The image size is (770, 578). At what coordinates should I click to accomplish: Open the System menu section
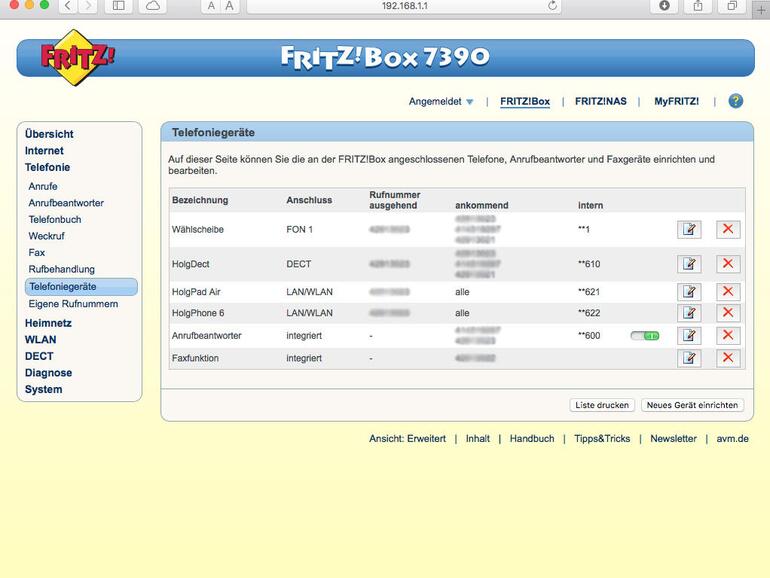coord(43,389)
